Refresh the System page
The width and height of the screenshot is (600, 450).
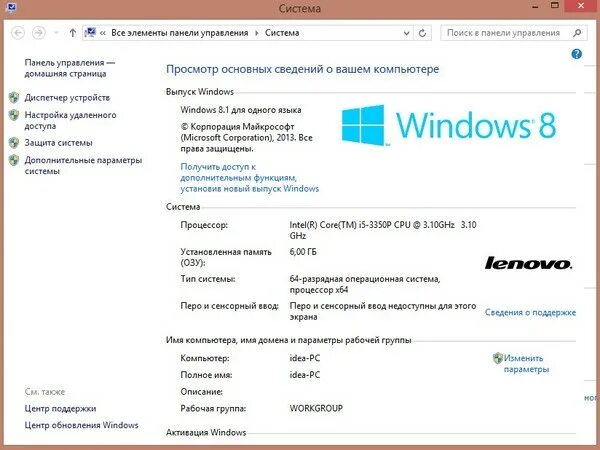click(422, 33)
